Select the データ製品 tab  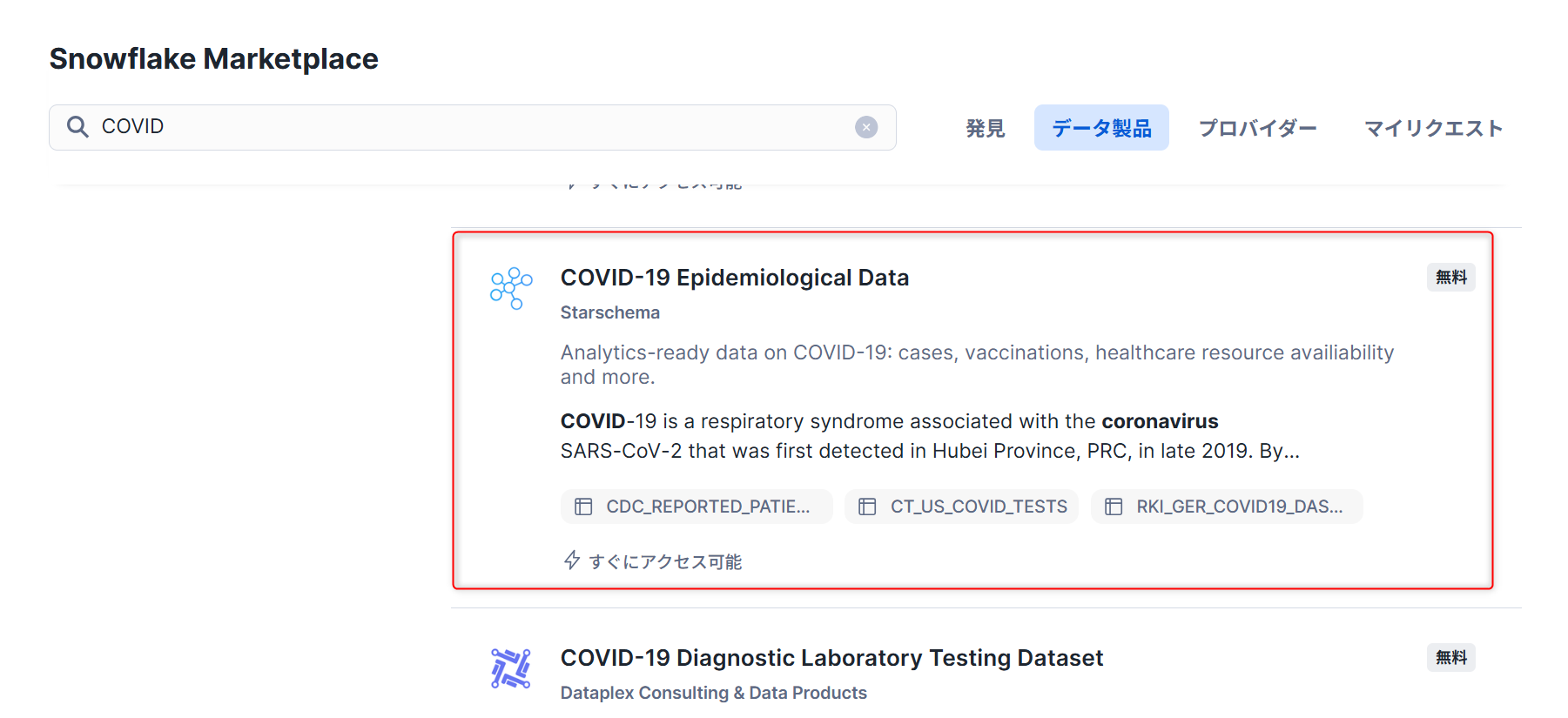pos(1101,128)
